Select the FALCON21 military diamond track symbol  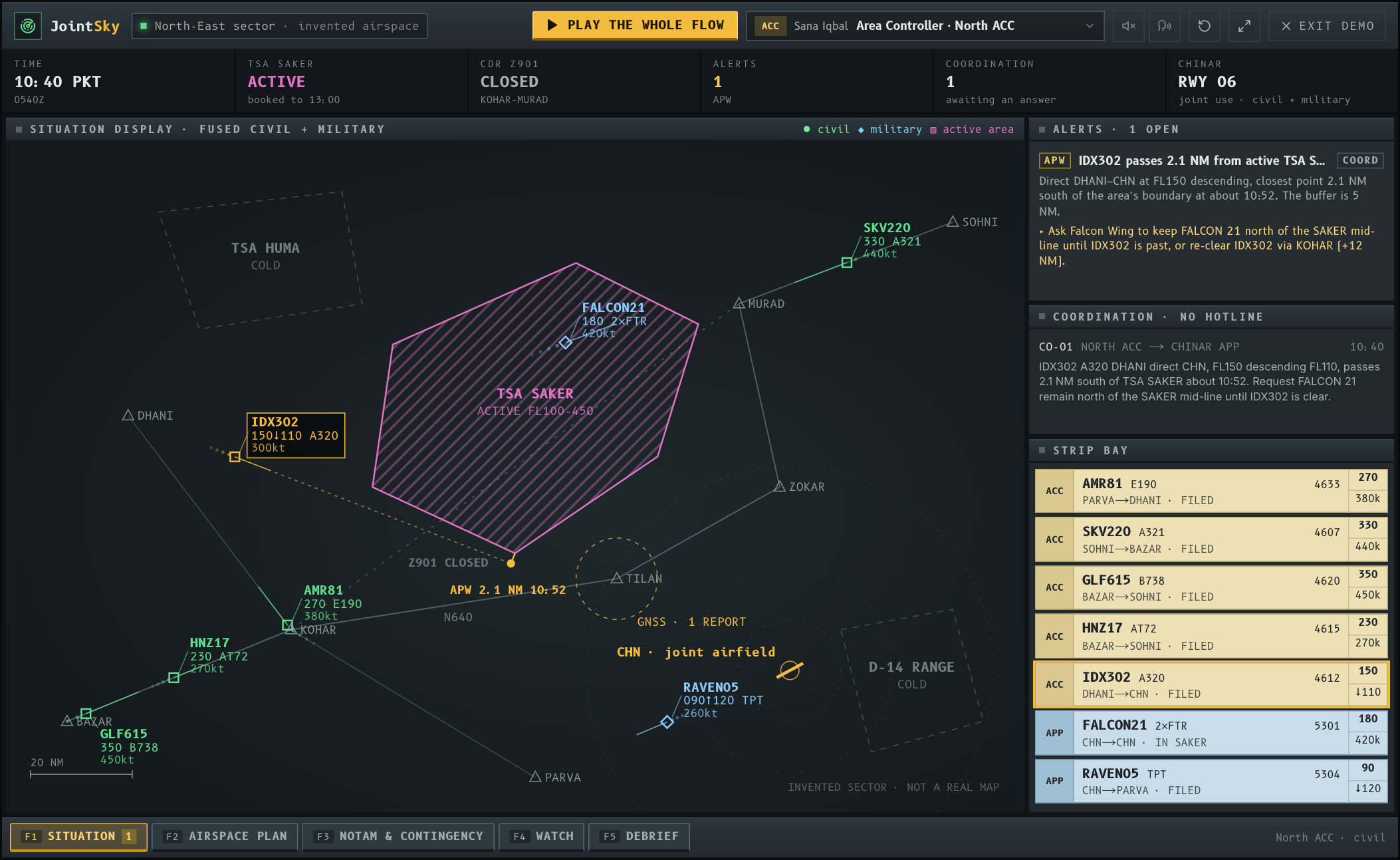click(x=565, y=342)
